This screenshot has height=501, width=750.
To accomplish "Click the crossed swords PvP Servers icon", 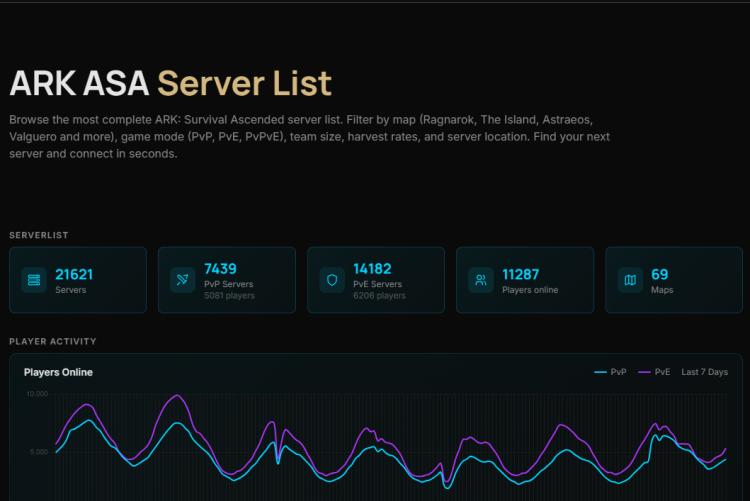I will [182, 280].
